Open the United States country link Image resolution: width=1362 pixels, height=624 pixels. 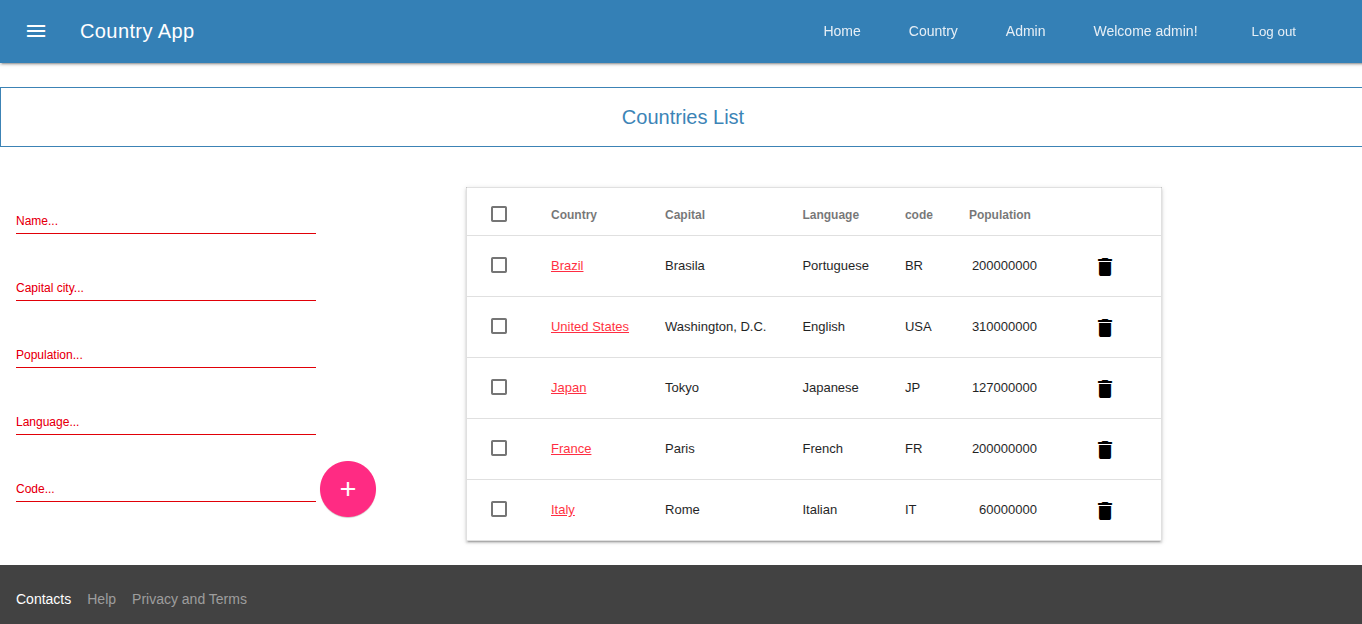[x=589, y=327]
